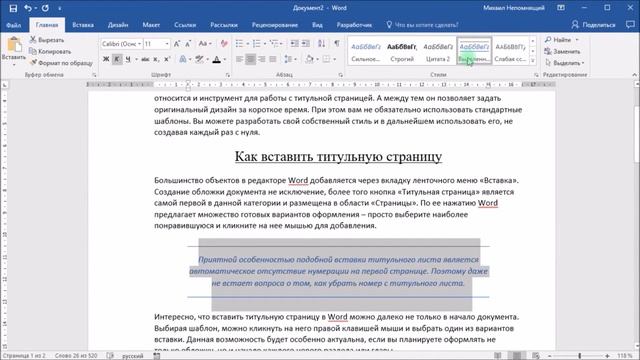Apply bulleted list

point(240,44)
